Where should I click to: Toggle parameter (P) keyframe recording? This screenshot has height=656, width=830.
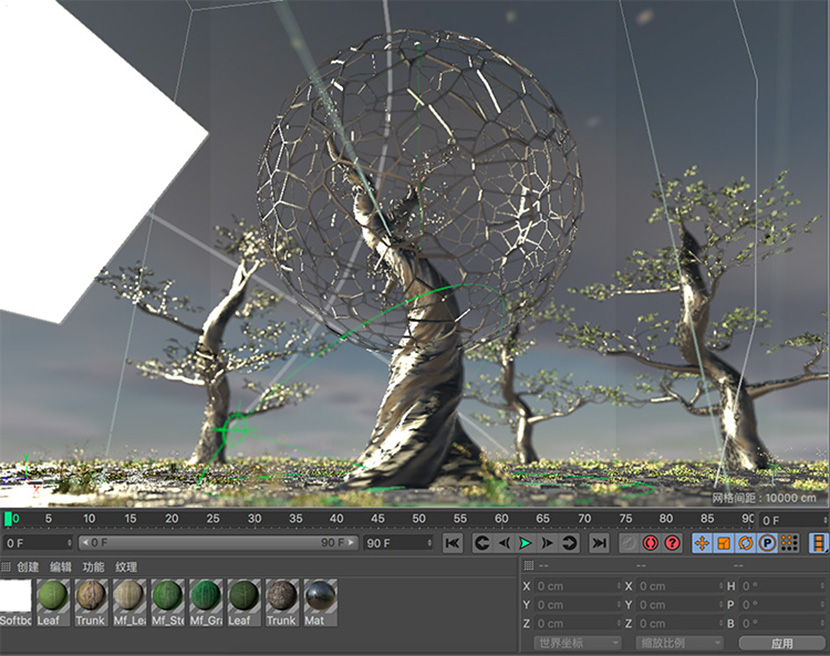tap(767, 543)
